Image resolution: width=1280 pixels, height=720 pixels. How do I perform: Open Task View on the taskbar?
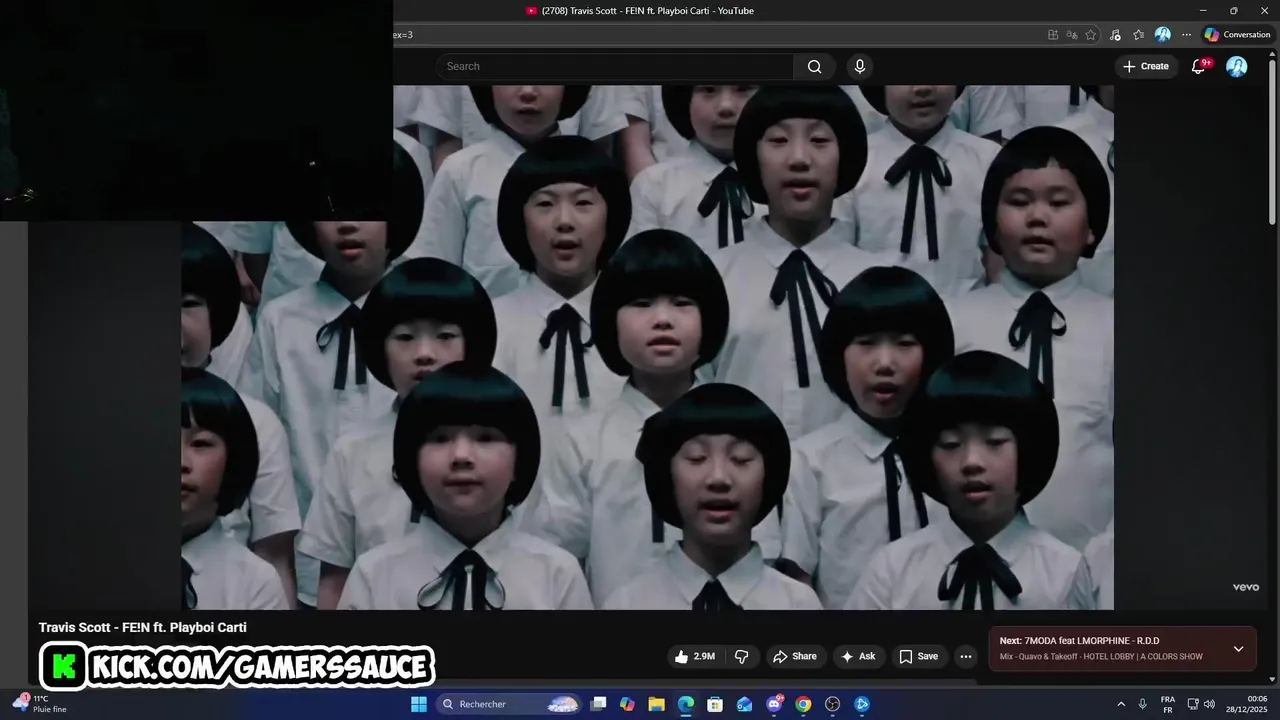[x=598, y=704]
